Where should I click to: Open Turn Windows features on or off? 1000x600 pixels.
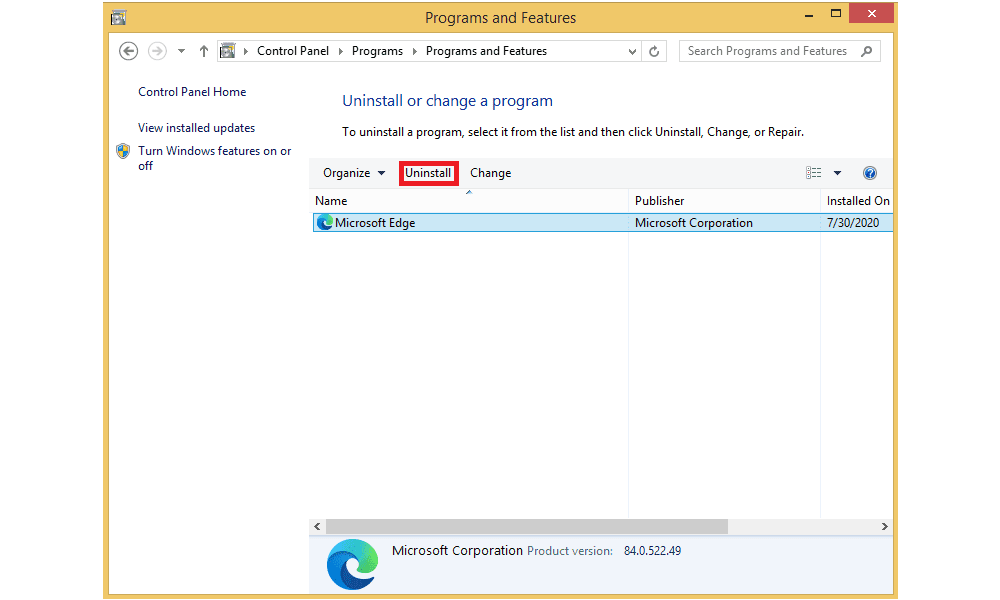pos(215,158)
